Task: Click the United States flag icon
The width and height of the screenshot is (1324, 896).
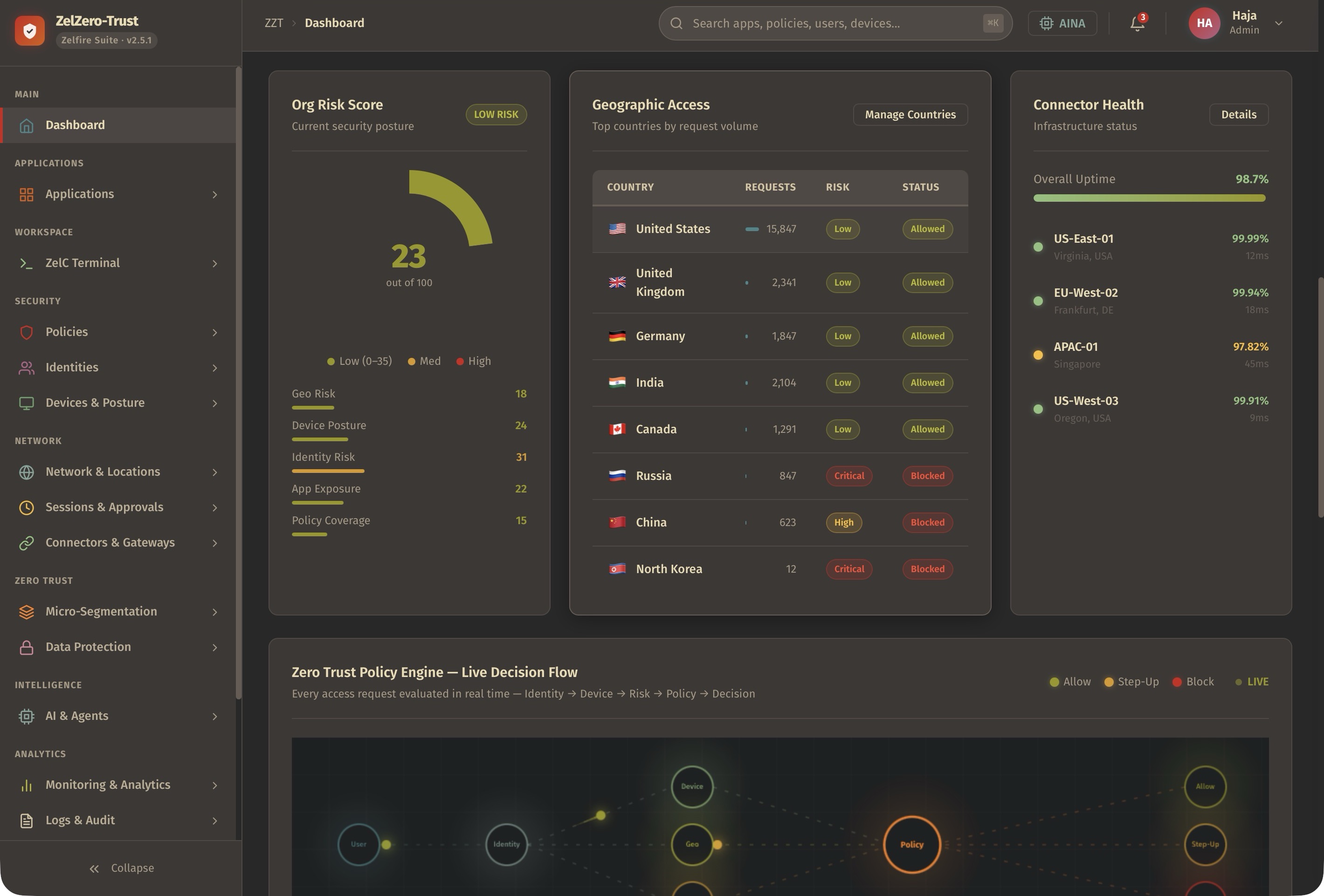Action: pos(617,229)
